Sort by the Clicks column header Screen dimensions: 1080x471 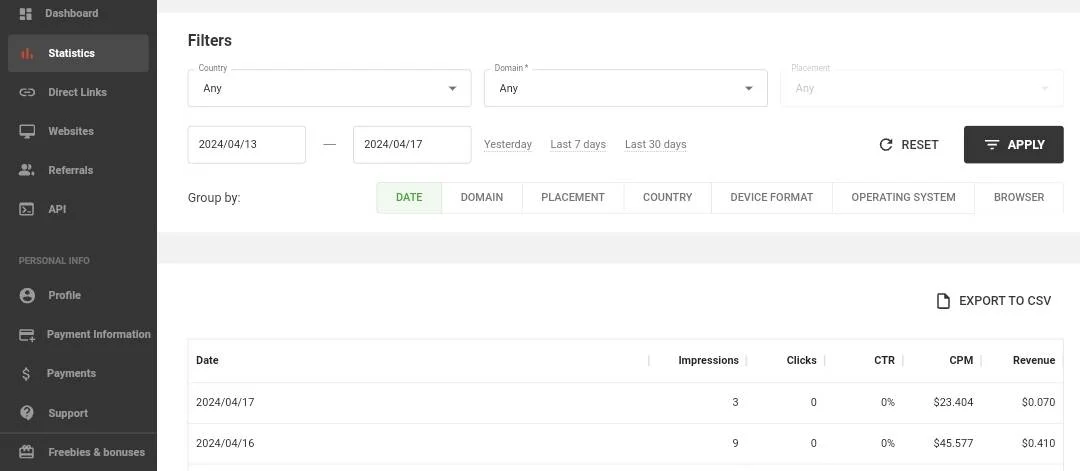click(x=801, y=360)
